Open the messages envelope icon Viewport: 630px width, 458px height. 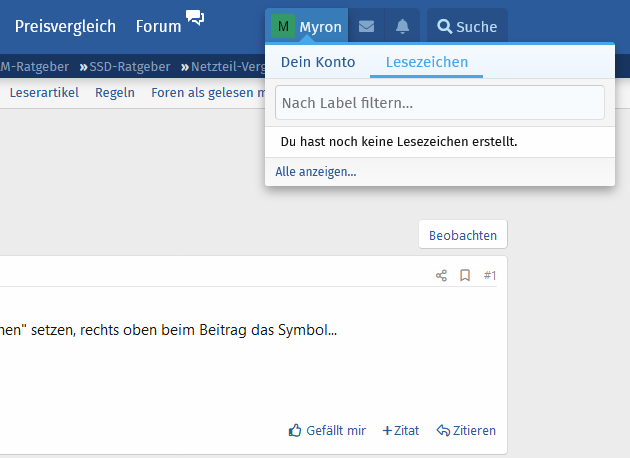tap(366, 27)
